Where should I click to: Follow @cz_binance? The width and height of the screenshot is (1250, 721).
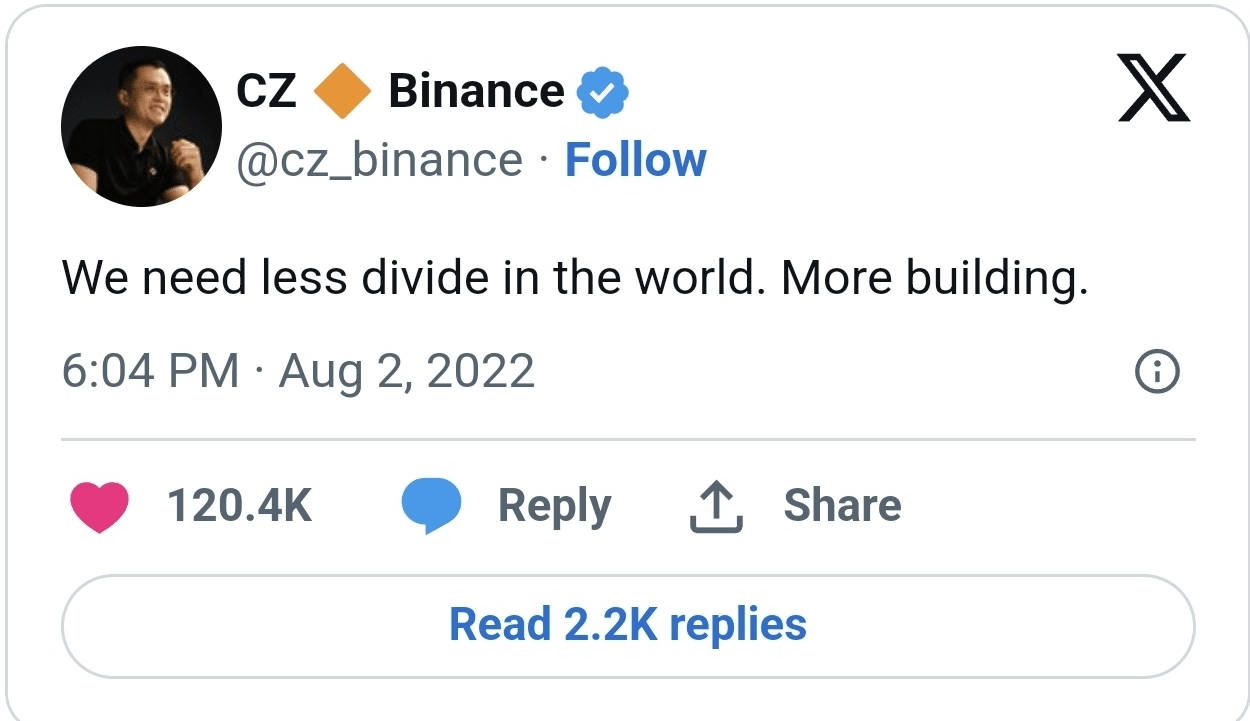pyautogui.click(x=635, y=158)
